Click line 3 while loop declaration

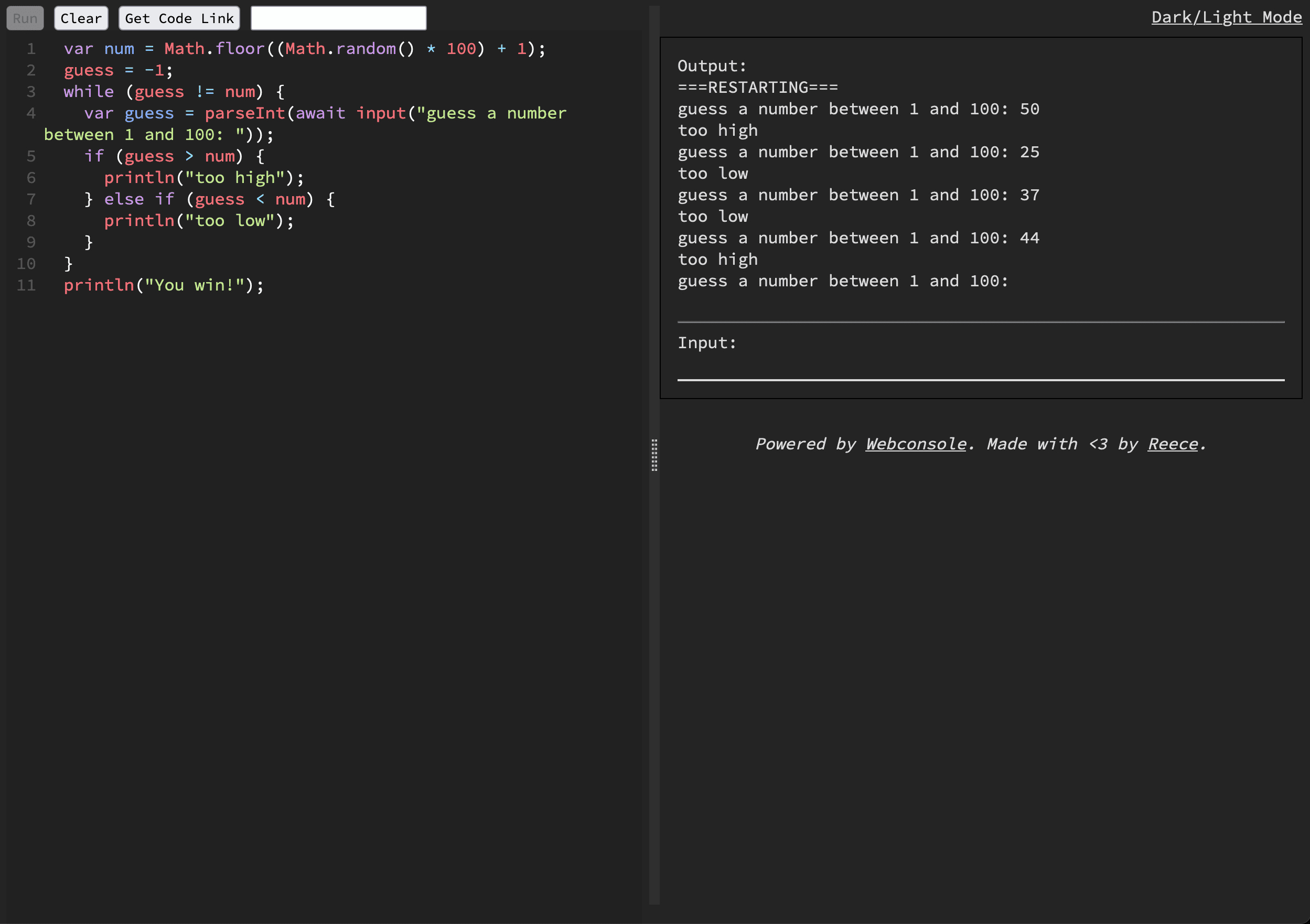[174, 91]
